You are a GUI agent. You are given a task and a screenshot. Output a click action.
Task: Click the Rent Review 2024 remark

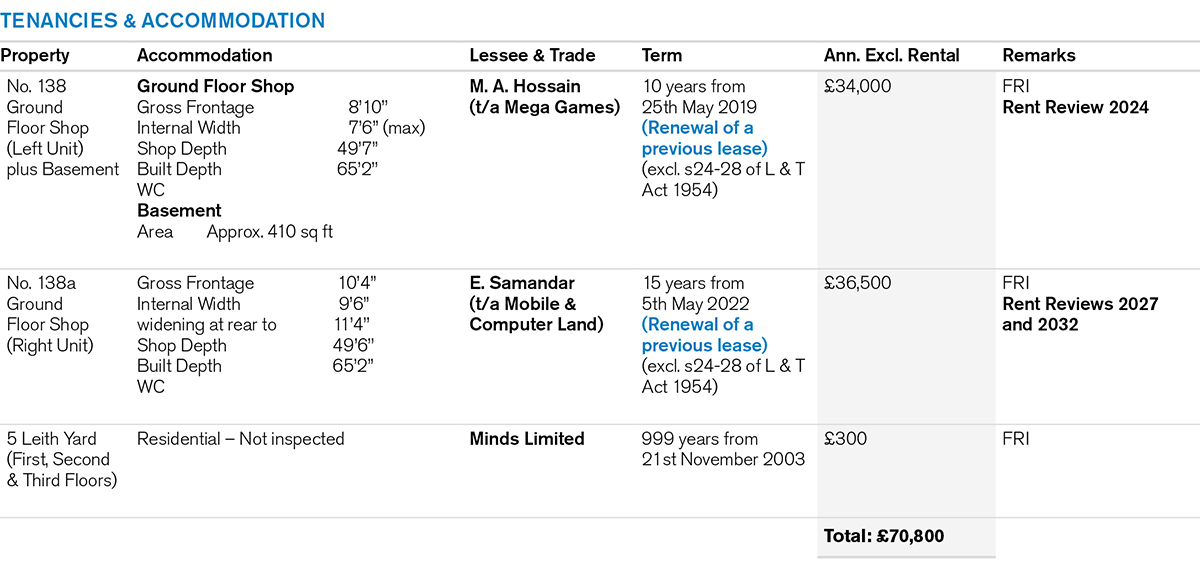point(1076,107)
